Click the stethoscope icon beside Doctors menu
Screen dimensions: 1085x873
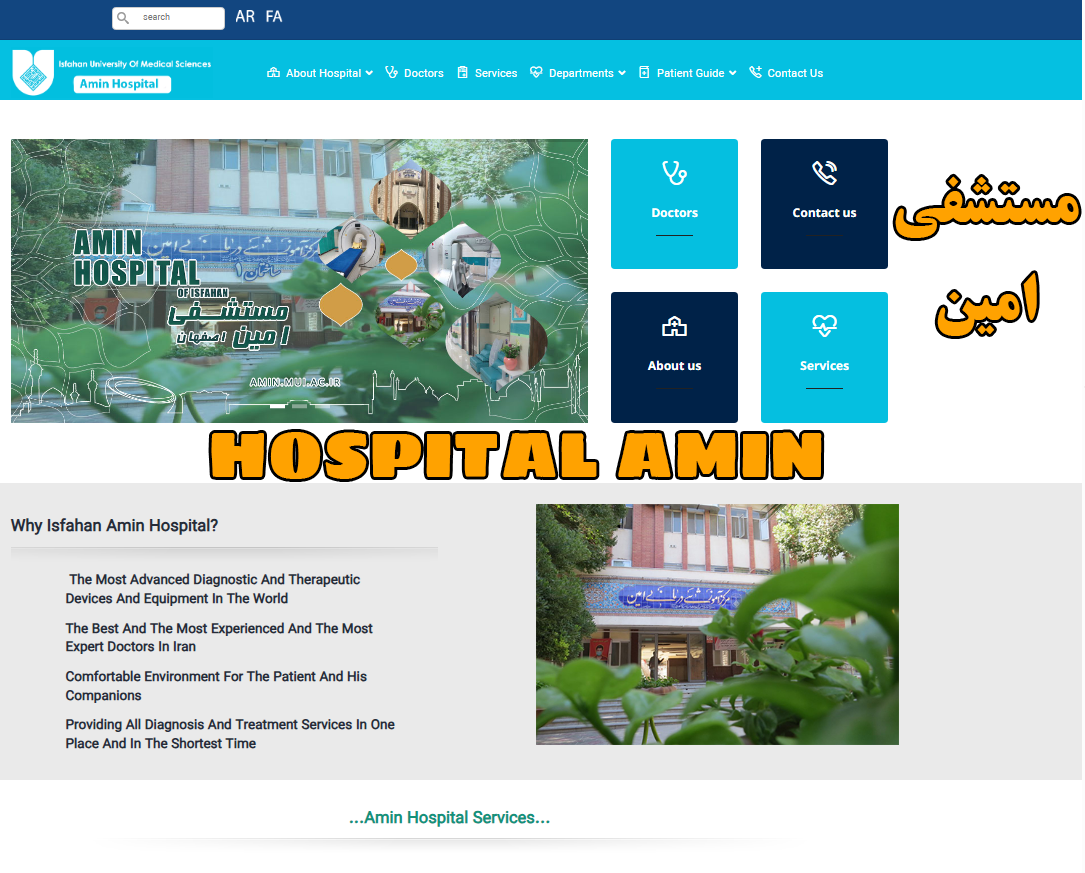click(x=392, y=73)
